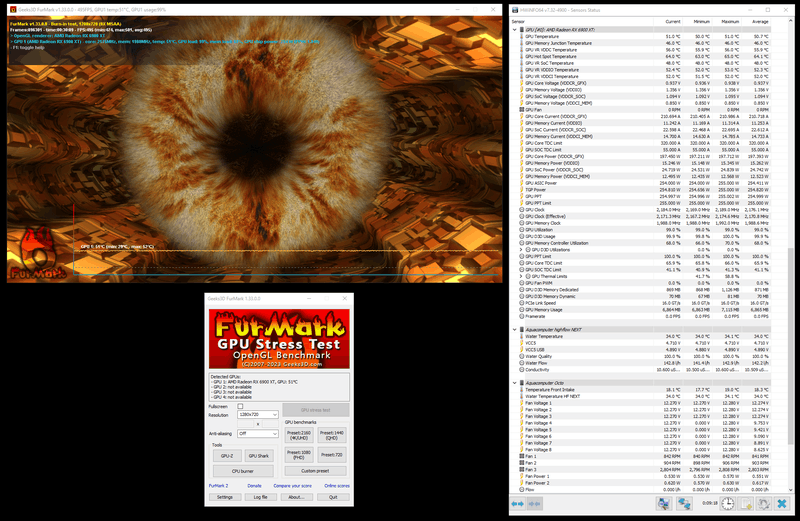Screen dimensions: 800x521
Task: Click the custom height field right of the x
Action: click(x=270, y=424)
